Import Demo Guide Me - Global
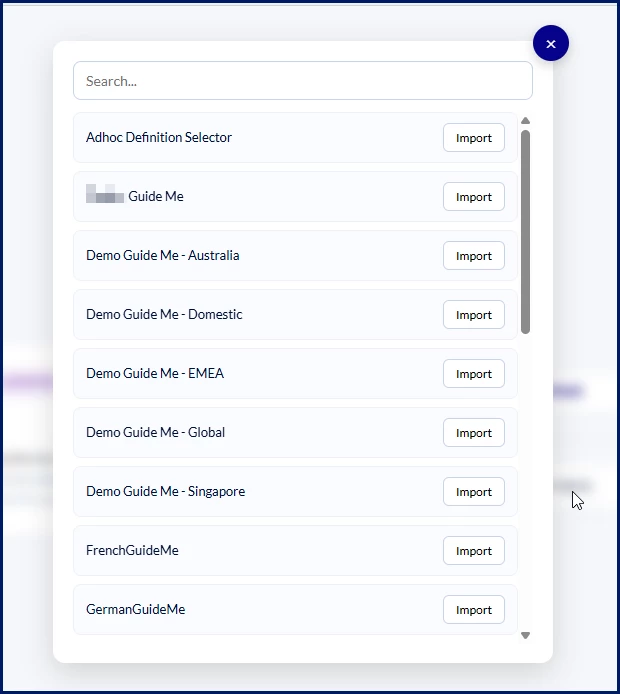 (x=474, y=432)
